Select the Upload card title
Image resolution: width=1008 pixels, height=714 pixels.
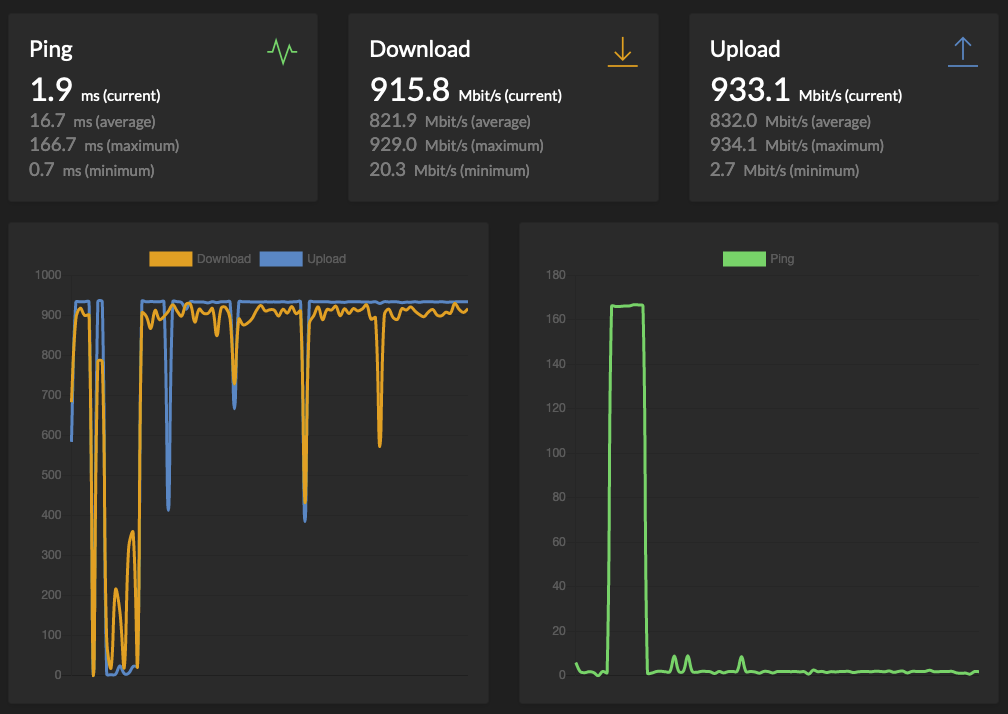745,49
